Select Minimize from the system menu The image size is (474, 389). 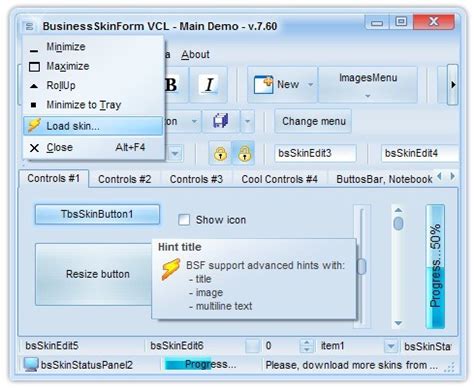[x=93, y=47]
